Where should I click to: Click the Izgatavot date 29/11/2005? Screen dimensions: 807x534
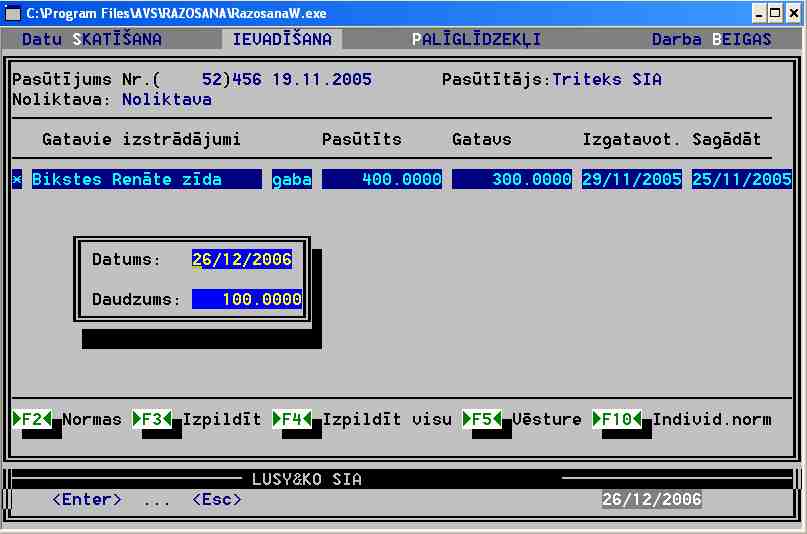632,179
